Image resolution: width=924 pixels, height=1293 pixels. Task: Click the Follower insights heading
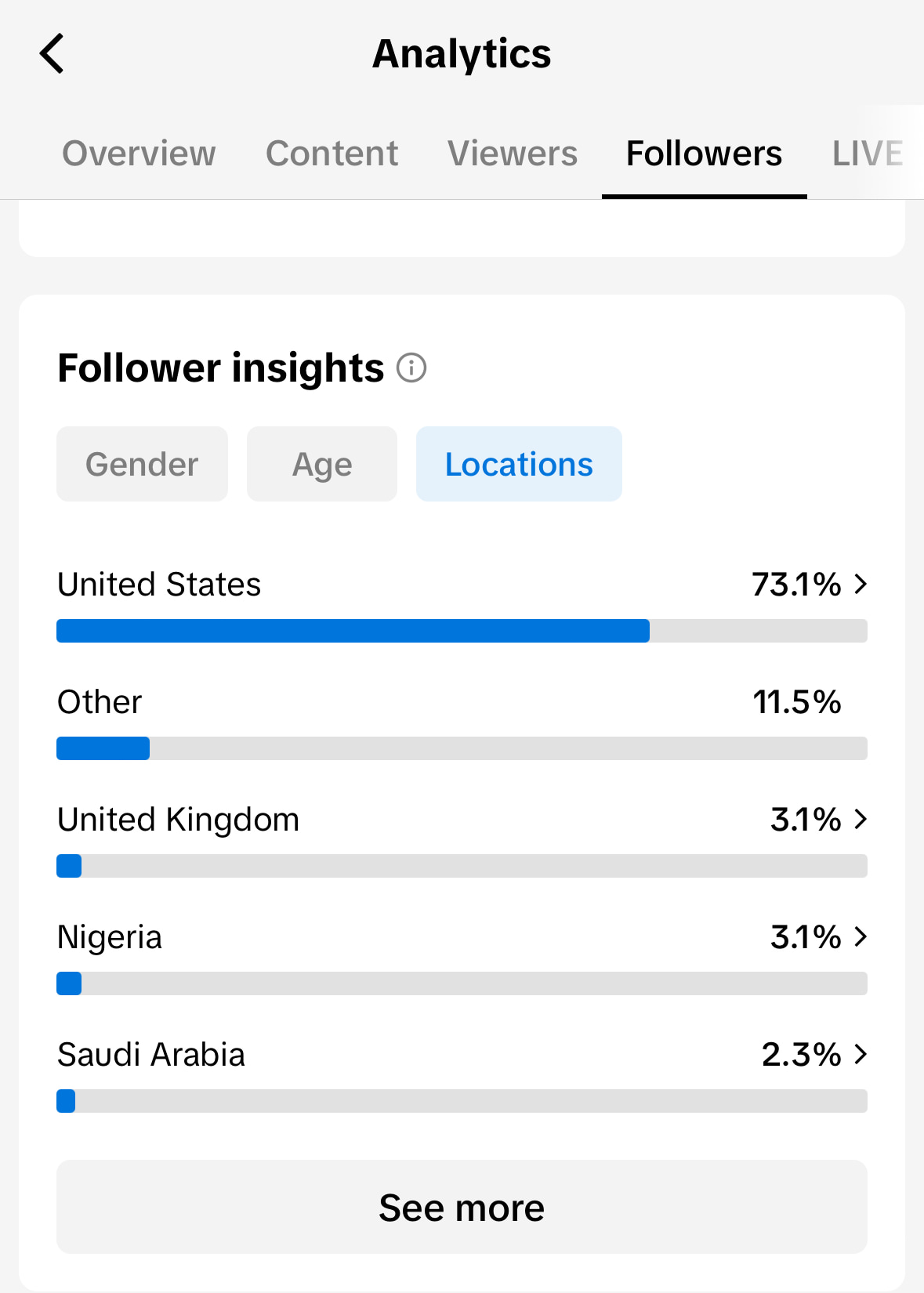220,368
